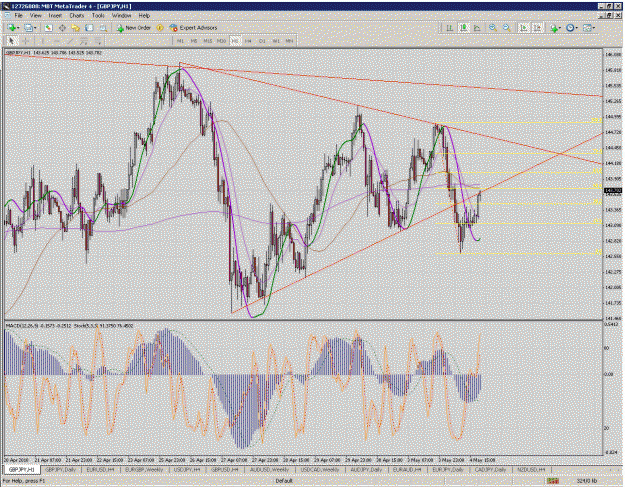625x487 pixels.
Task: Select the Crosshair tool
Action: point(26,41)
